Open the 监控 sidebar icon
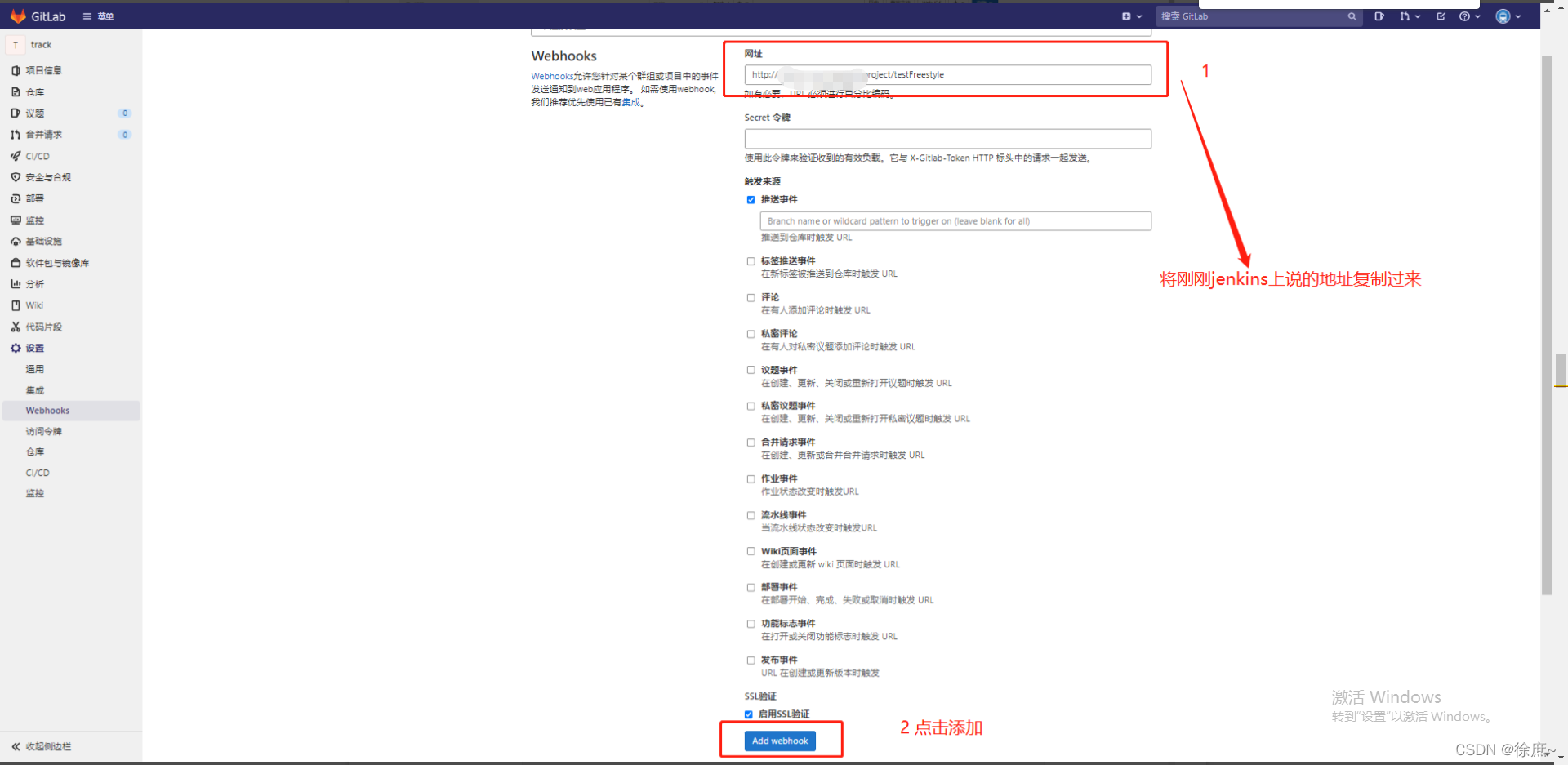1568x765 pixels. tap(16, 220)
